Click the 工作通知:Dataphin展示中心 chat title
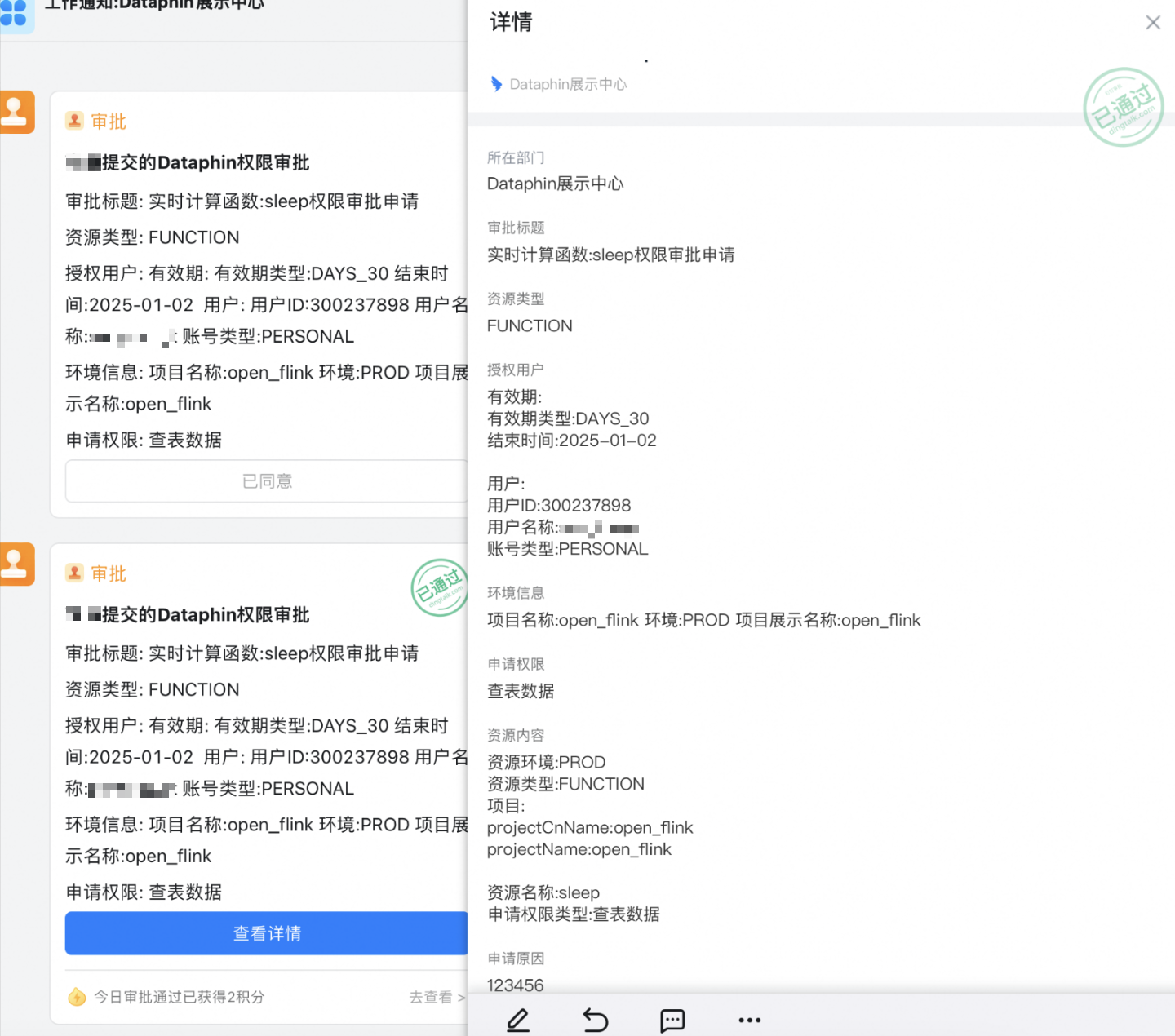The width and height of the screenshot is (1175, 1036). click(x=155, y=4)
